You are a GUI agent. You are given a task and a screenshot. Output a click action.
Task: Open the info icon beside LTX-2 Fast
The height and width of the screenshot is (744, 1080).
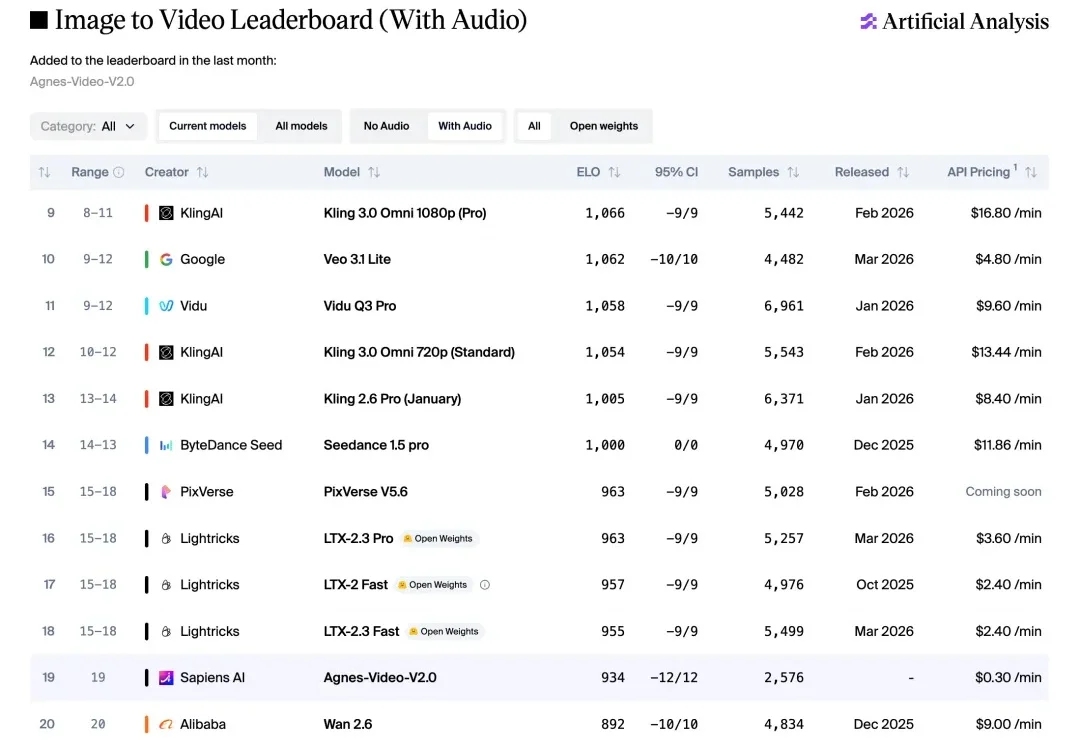[485, 585]
